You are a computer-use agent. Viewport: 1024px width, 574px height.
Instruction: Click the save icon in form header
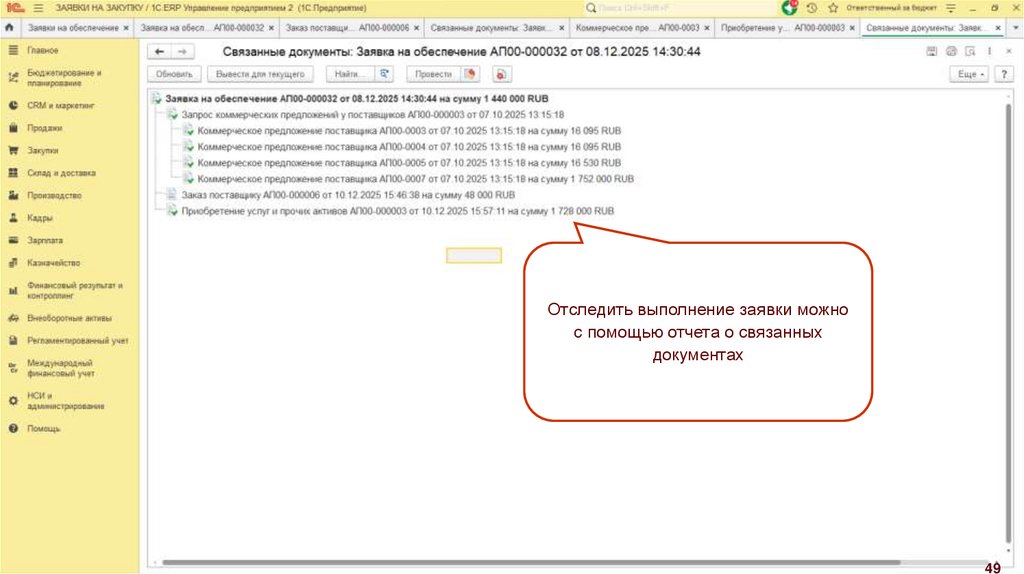[x=931, y=52]
